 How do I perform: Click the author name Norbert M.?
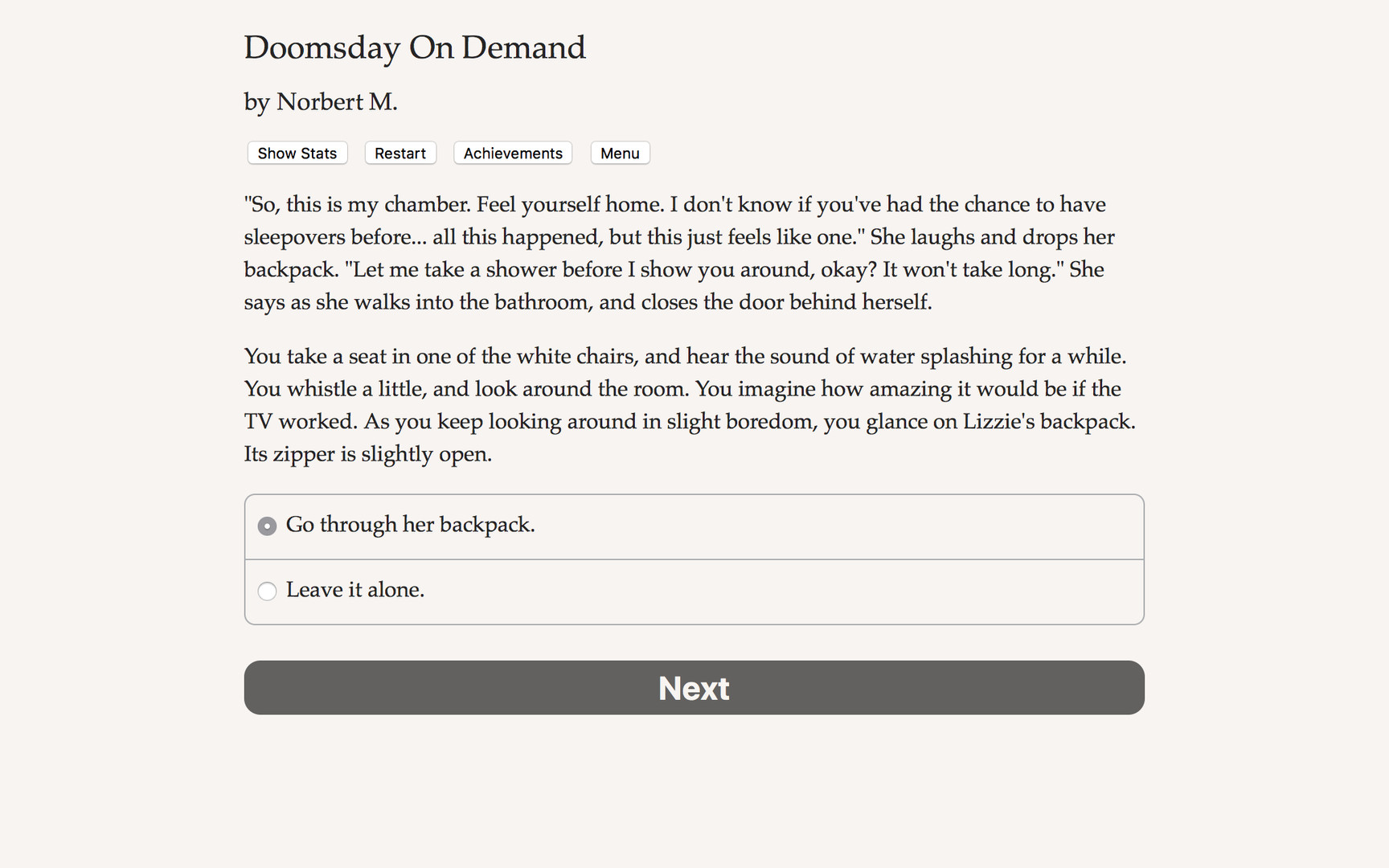point(320,101)
